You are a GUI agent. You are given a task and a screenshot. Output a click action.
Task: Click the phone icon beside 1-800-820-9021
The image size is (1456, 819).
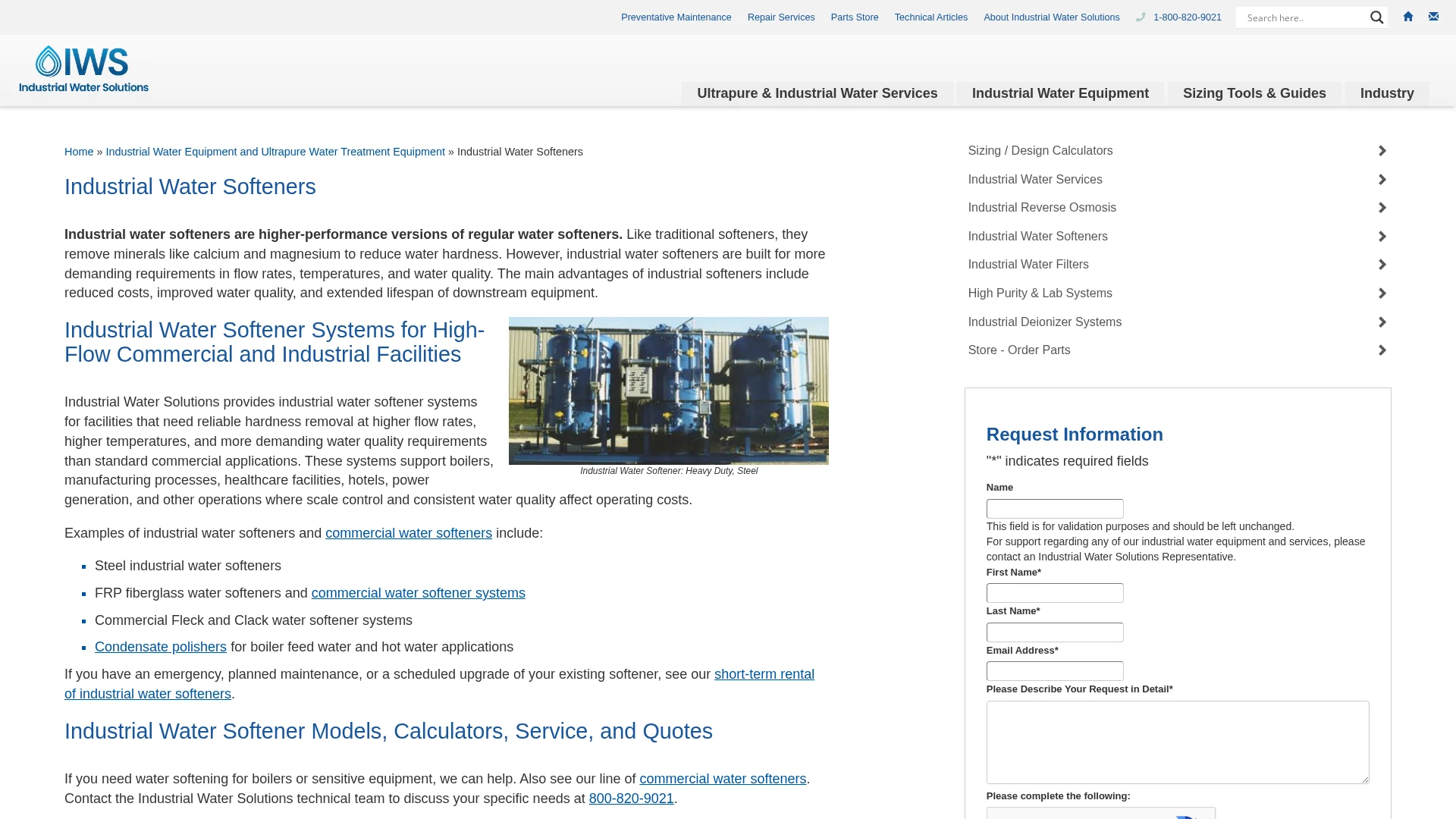[1141, 17]
